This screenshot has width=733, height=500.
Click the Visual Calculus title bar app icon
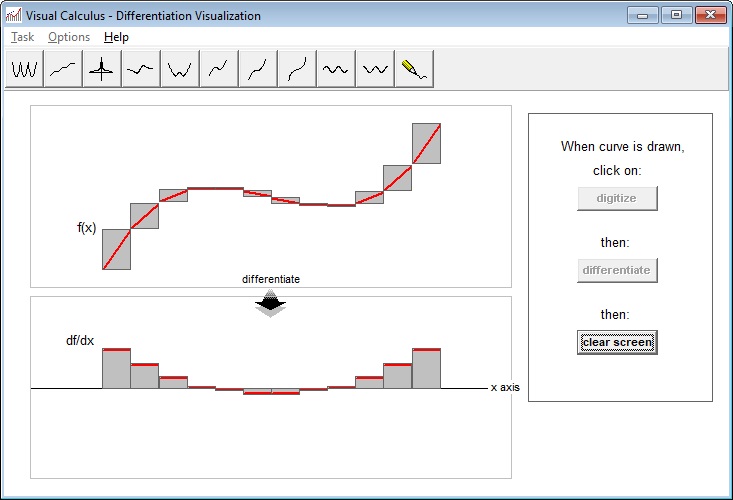14,15
